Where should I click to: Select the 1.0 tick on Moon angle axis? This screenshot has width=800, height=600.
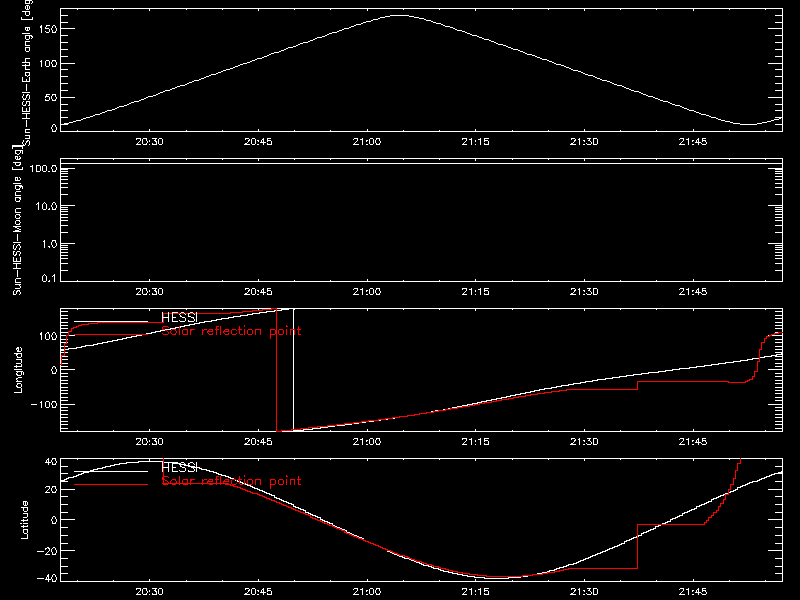tap(49, 244)
